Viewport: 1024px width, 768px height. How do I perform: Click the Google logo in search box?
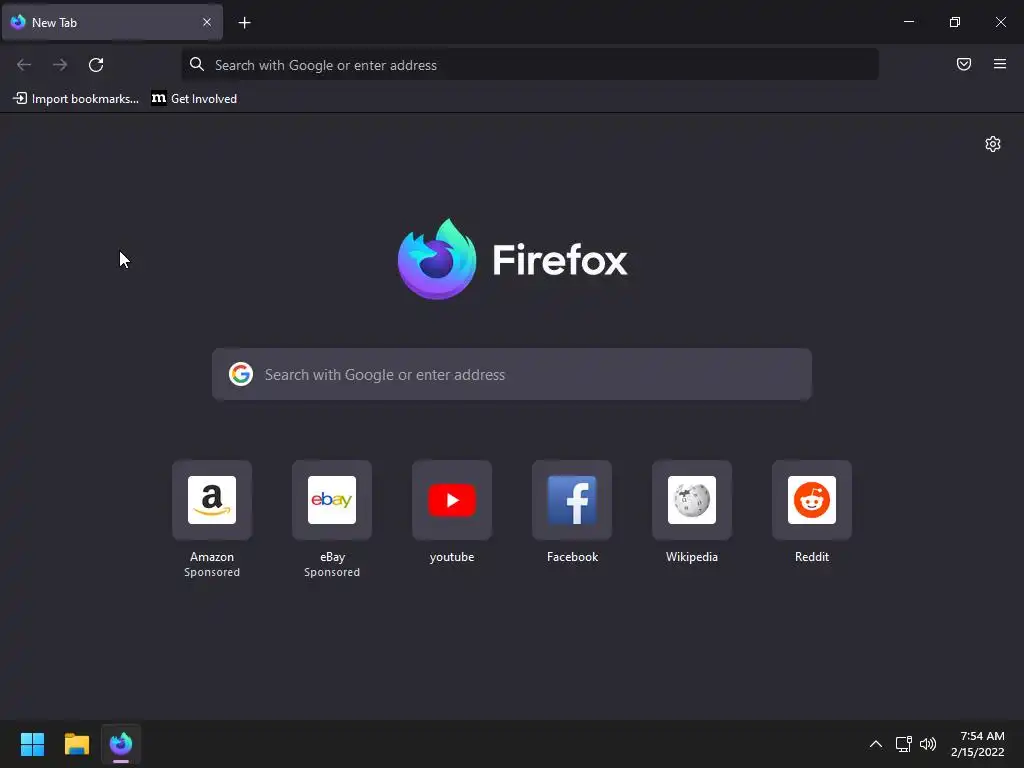click(241, 374)
